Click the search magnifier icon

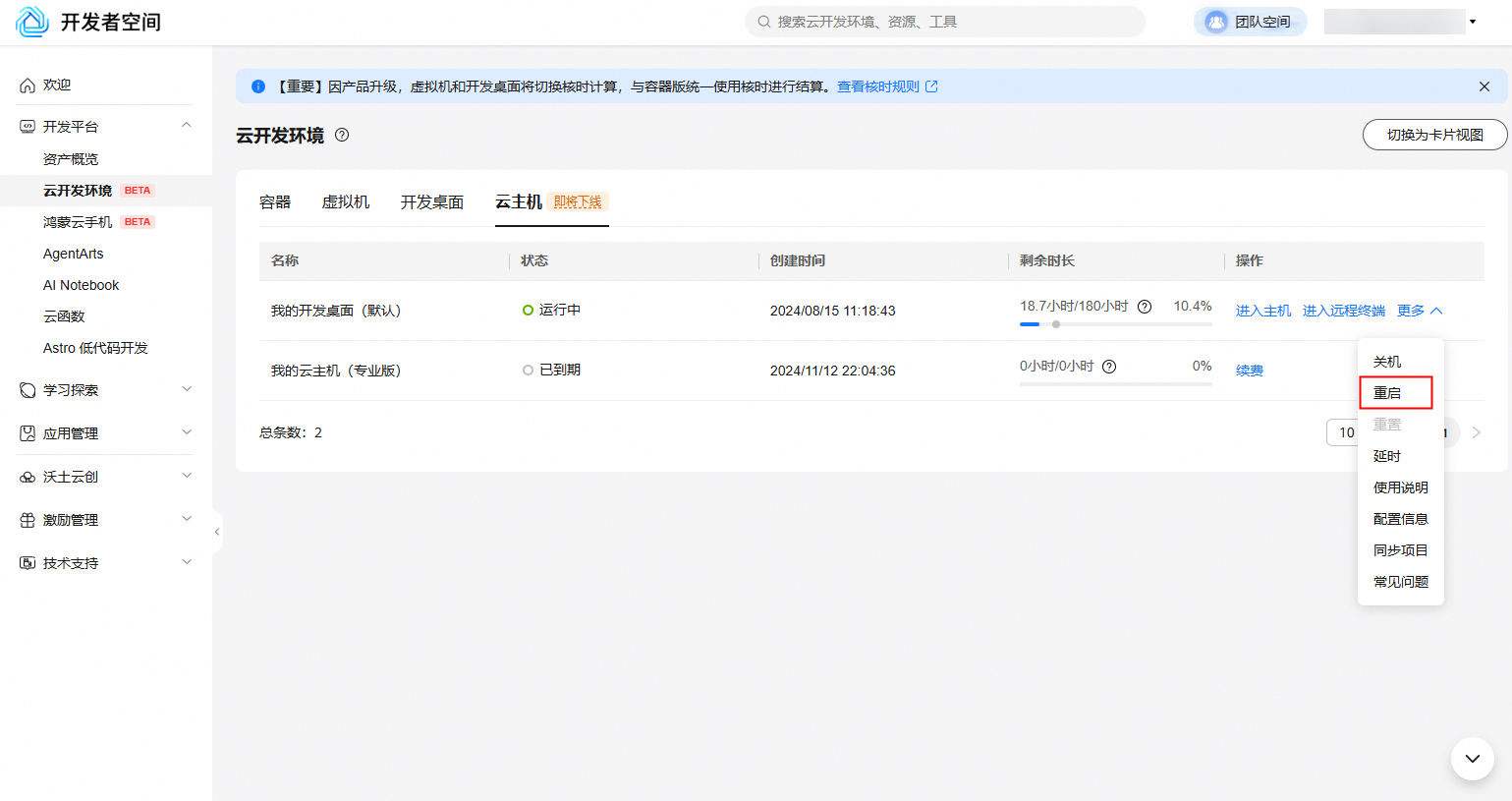[x=763, y=22]
